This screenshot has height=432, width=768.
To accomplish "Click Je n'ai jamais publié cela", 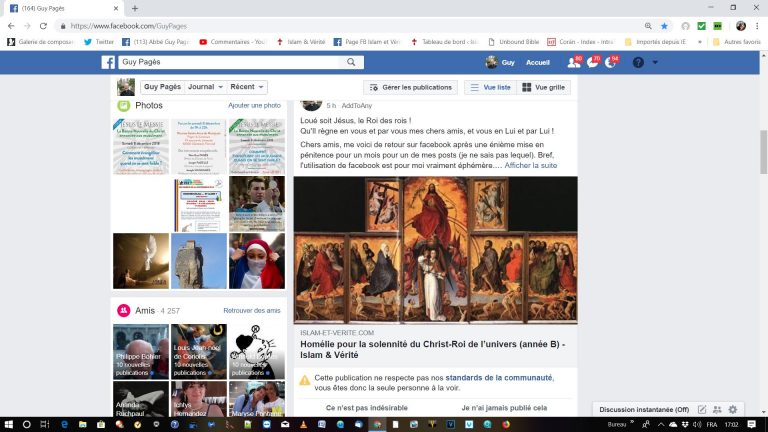I will [x=504, y=408].
